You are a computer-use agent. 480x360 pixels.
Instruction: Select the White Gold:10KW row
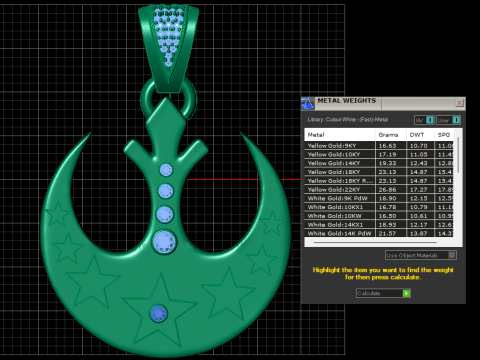[x=379, y=216]
